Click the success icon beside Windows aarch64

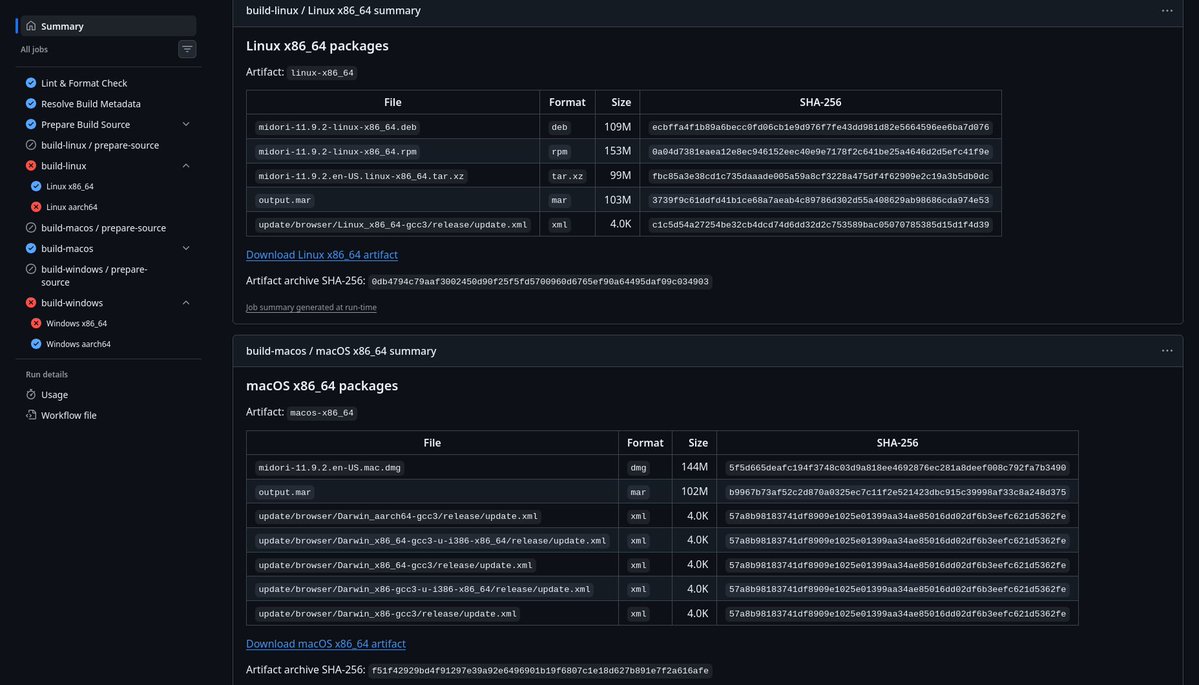[x=36, y=344]
